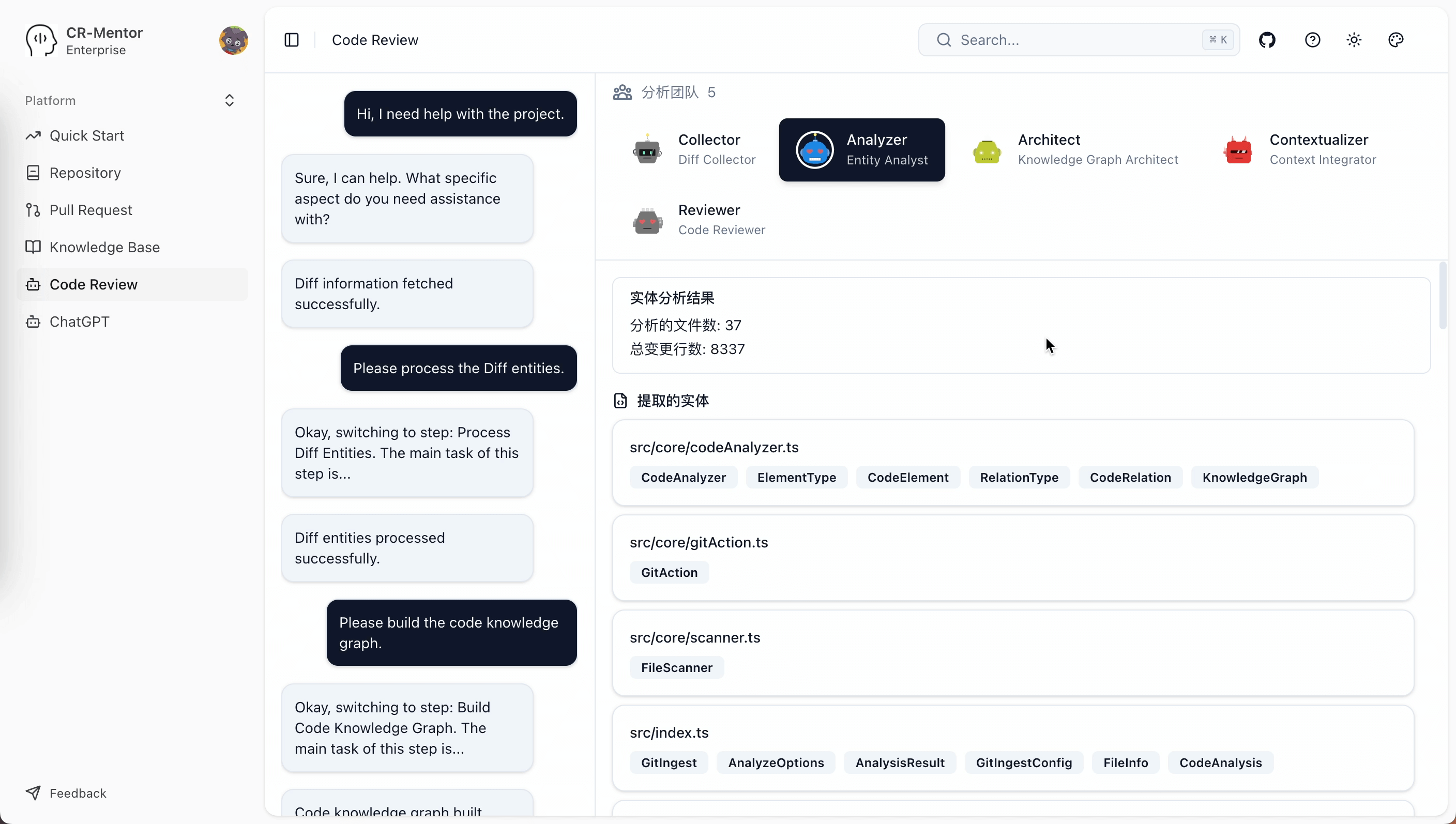Switch to the Knowledge Base section
The height and width of the screenshot is (824, 1456).
point(103,247)
